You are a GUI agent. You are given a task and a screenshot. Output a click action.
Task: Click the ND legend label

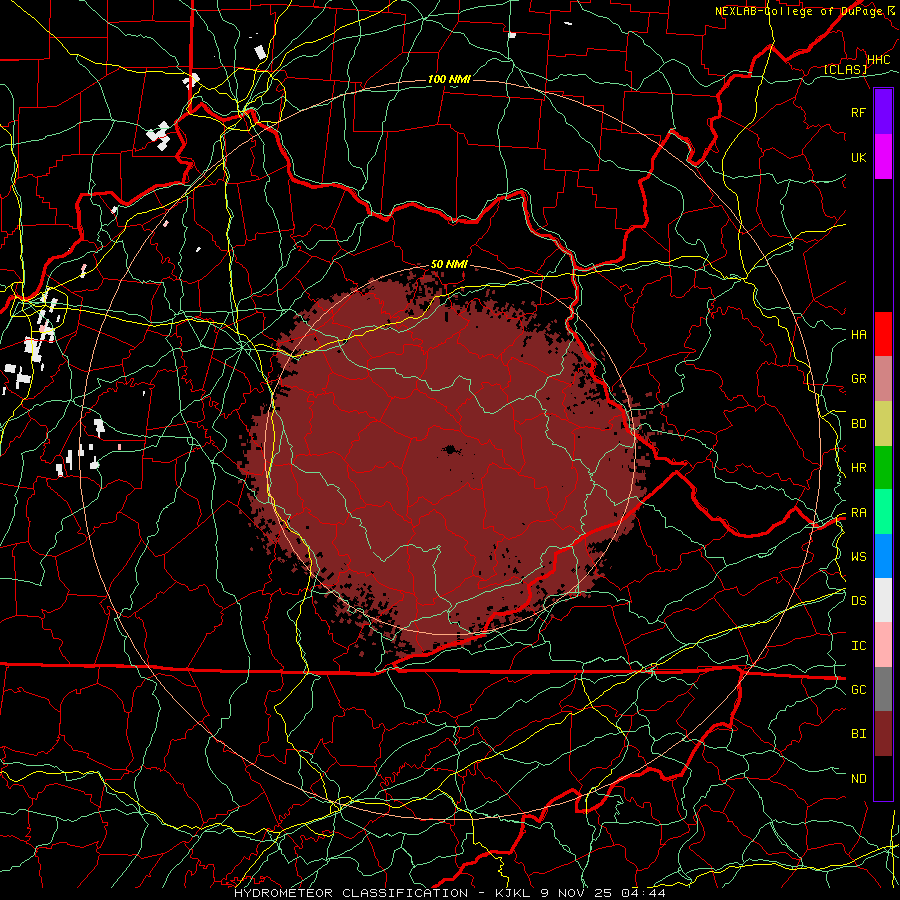[x=858, y=779]
